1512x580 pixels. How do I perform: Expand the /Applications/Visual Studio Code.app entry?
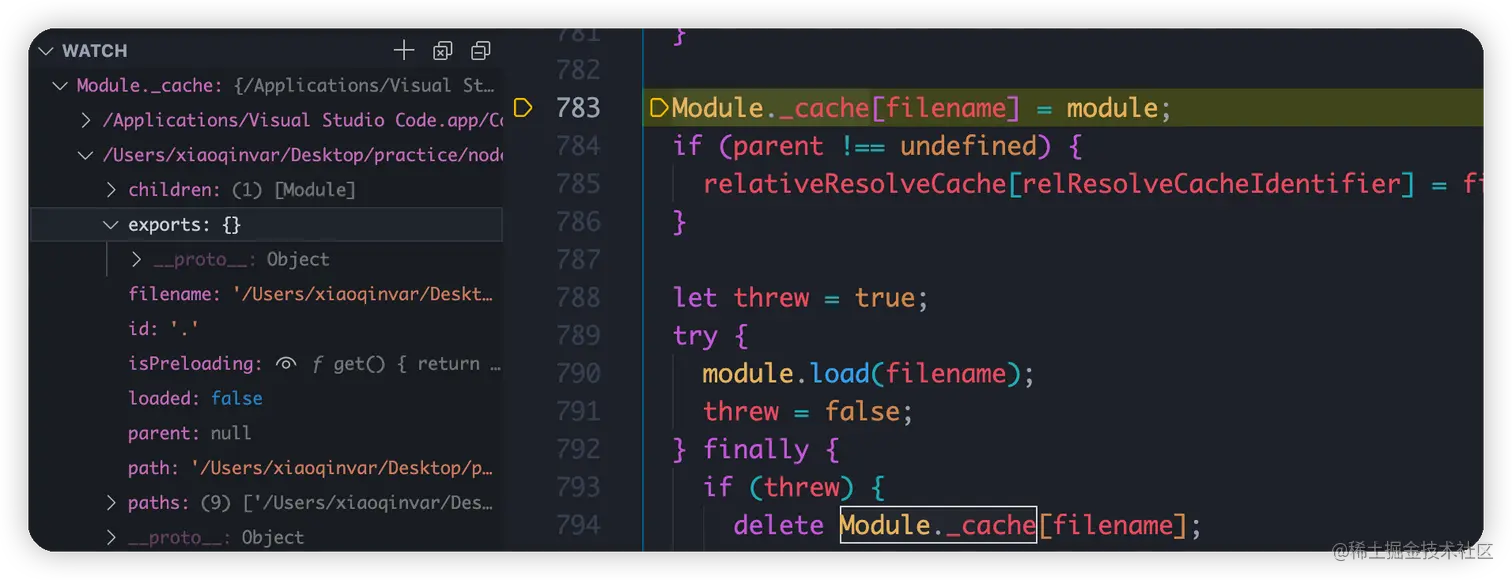click(x=86, y=120)
